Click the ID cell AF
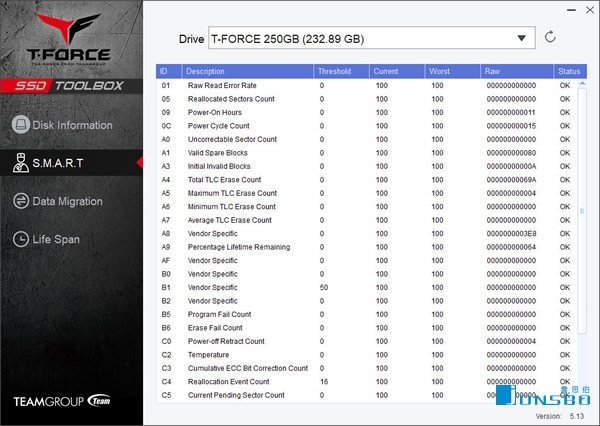 pos(166,260)
